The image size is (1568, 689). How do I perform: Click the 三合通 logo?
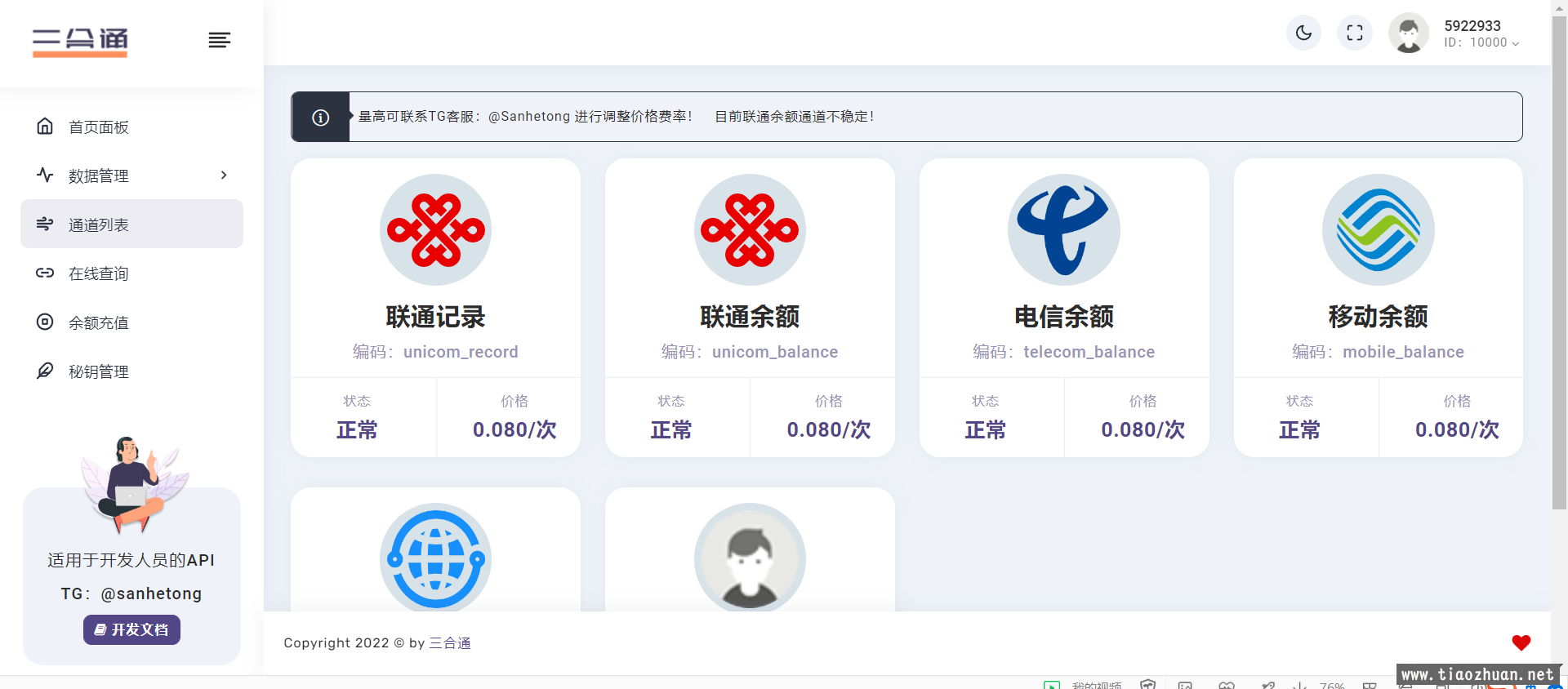tap(80, 42)
